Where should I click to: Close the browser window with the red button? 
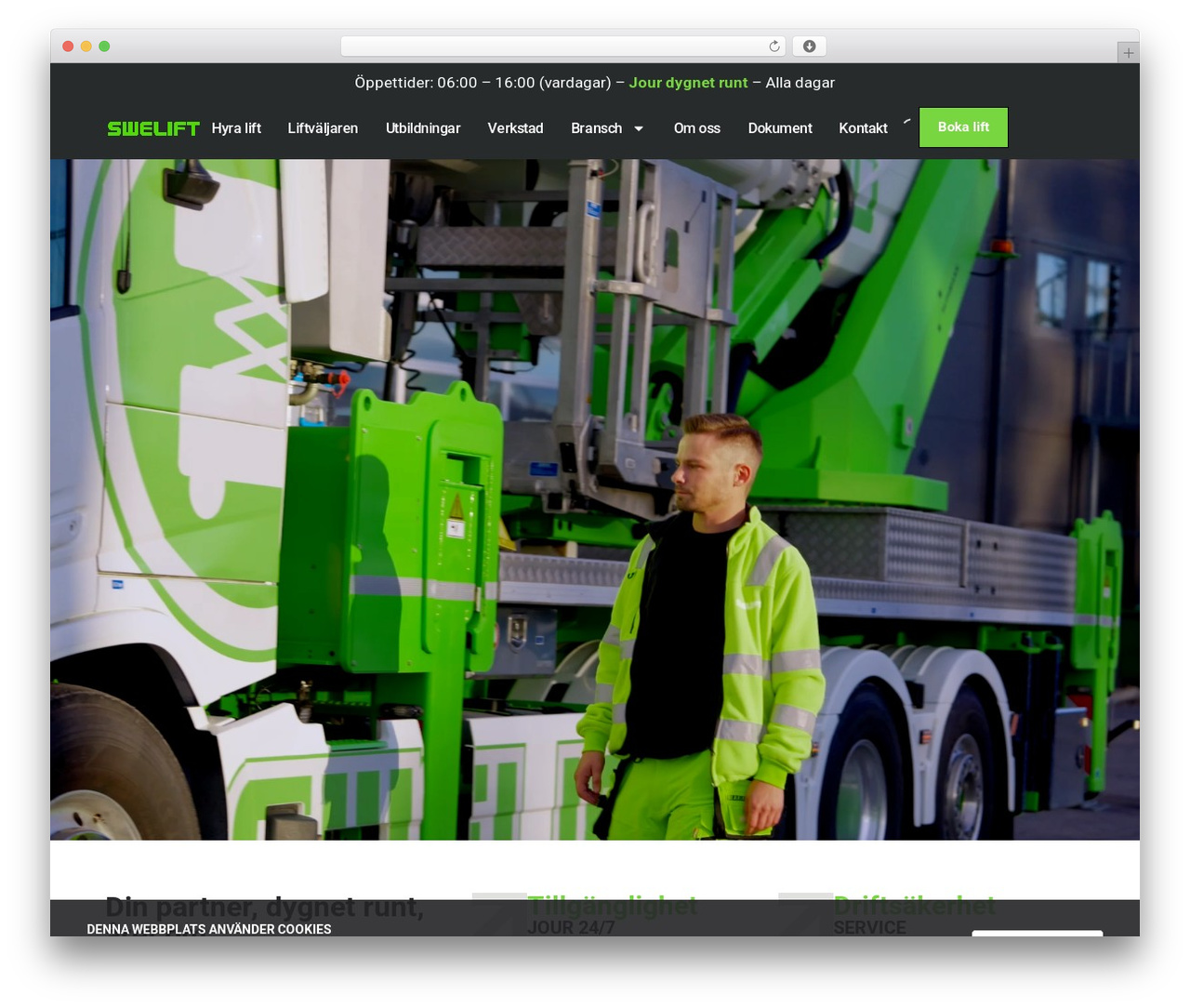68,46
